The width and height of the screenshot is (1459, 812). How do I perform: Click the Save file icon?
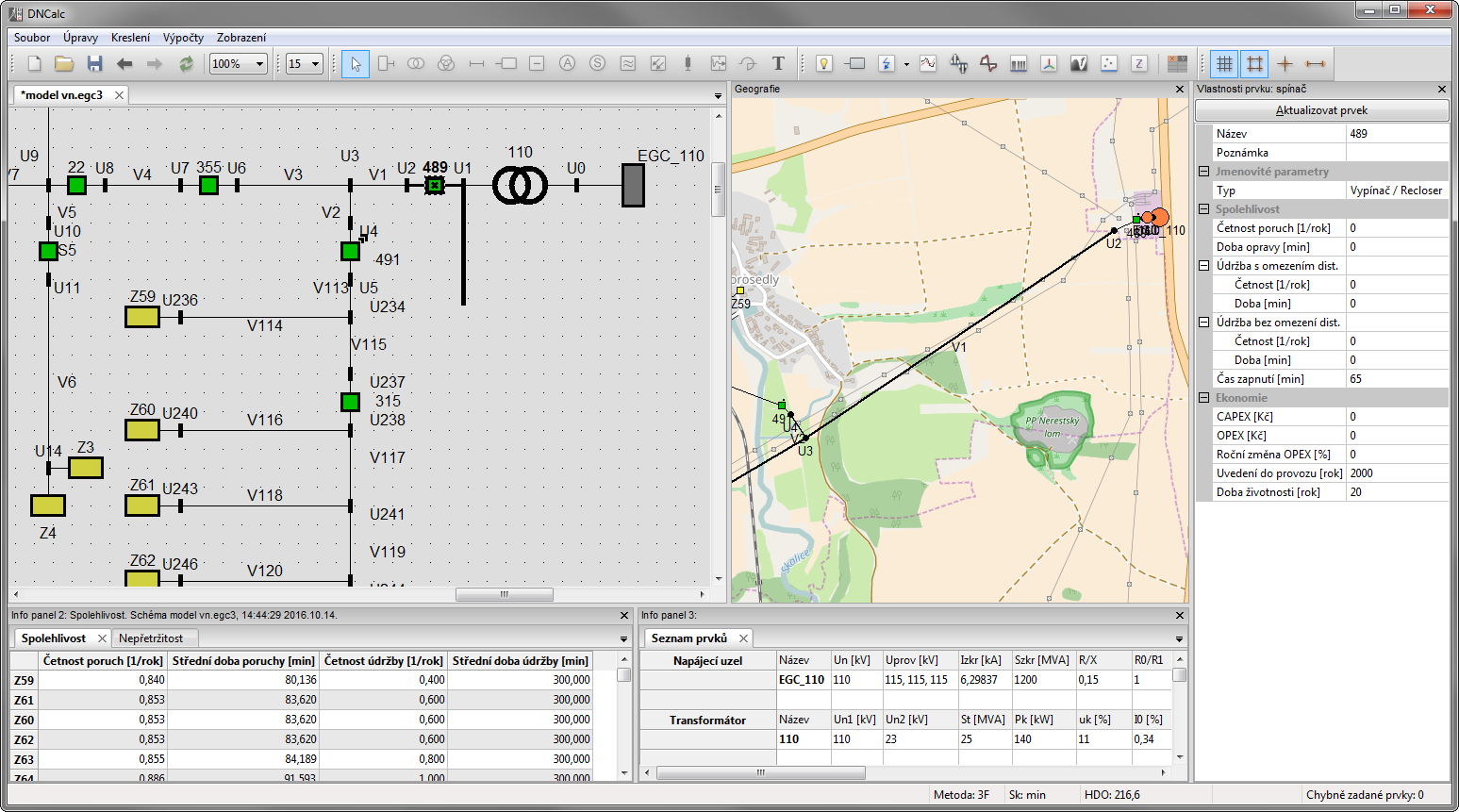[94, 64]
